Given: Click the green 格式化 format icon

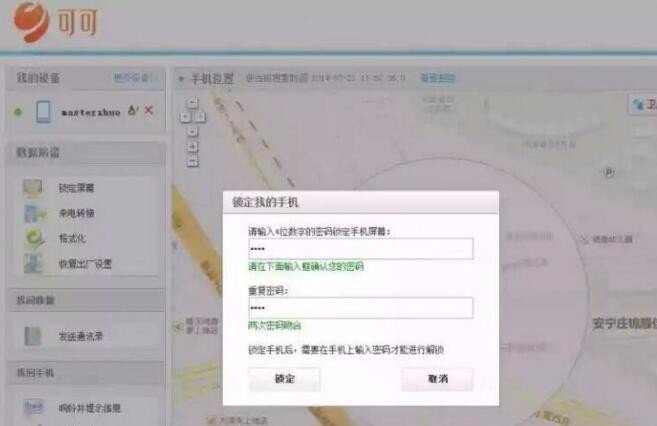Looking at the screenshot, I should click(34, 238).
